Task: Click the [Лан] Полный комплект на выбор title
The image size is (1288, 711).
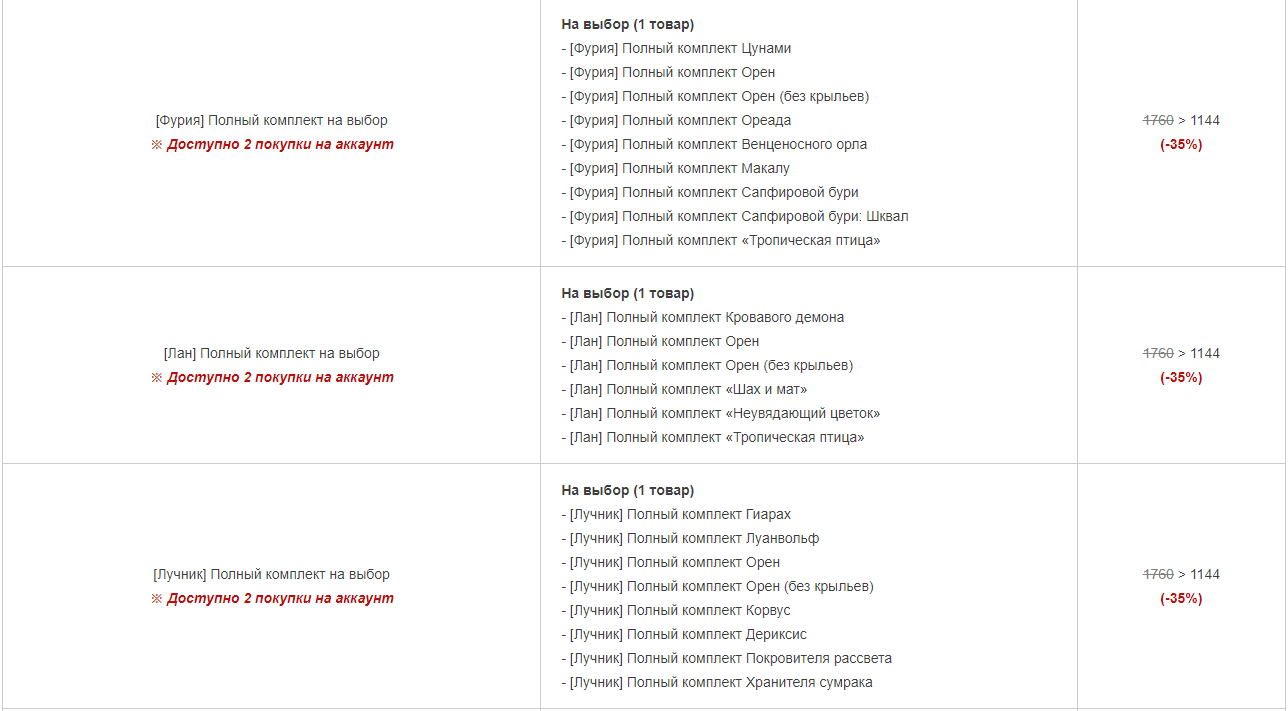Action: [271, 353]
